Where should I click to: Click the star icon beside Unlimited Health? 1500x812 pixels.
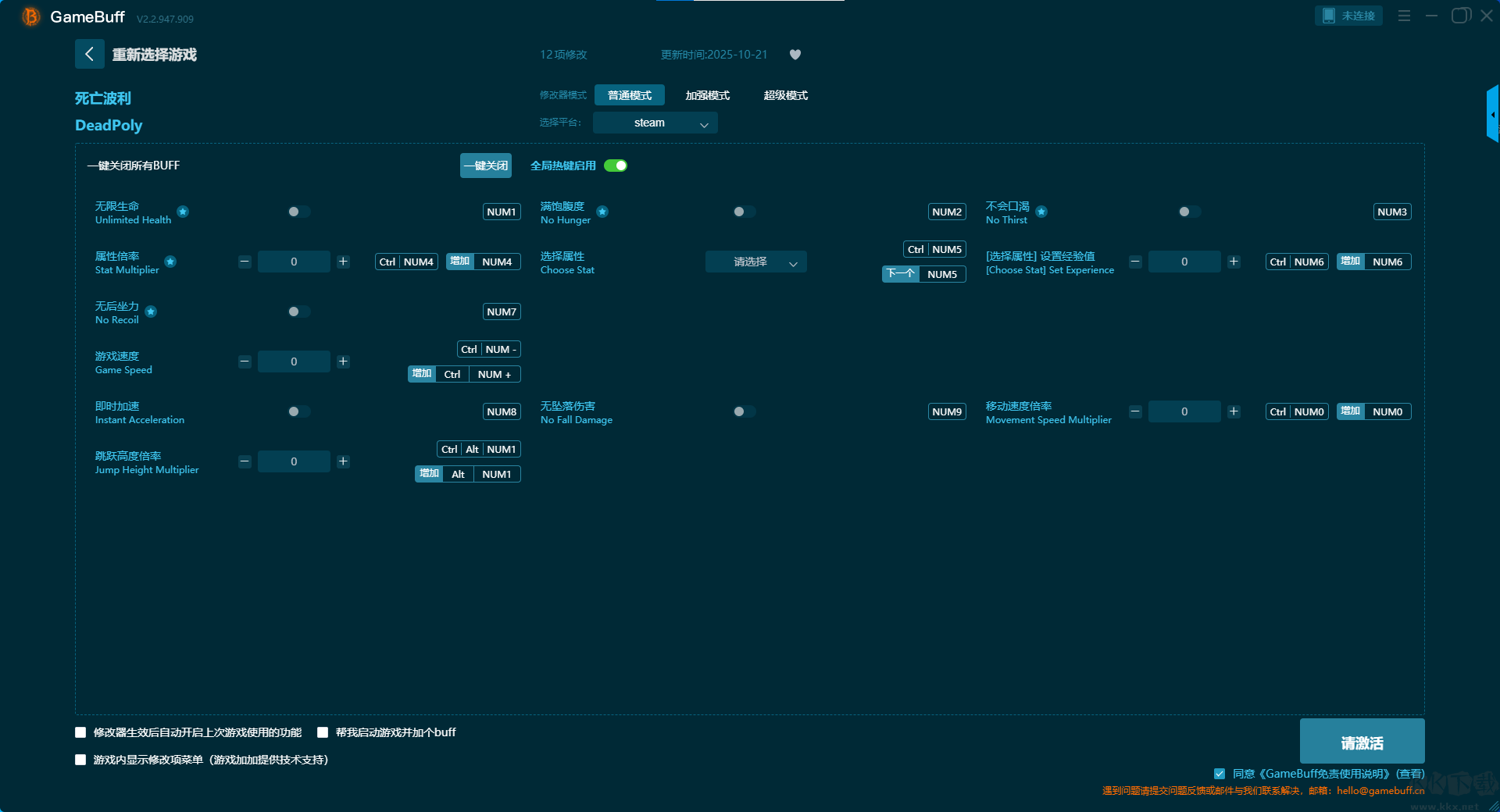tap(183, 212)
